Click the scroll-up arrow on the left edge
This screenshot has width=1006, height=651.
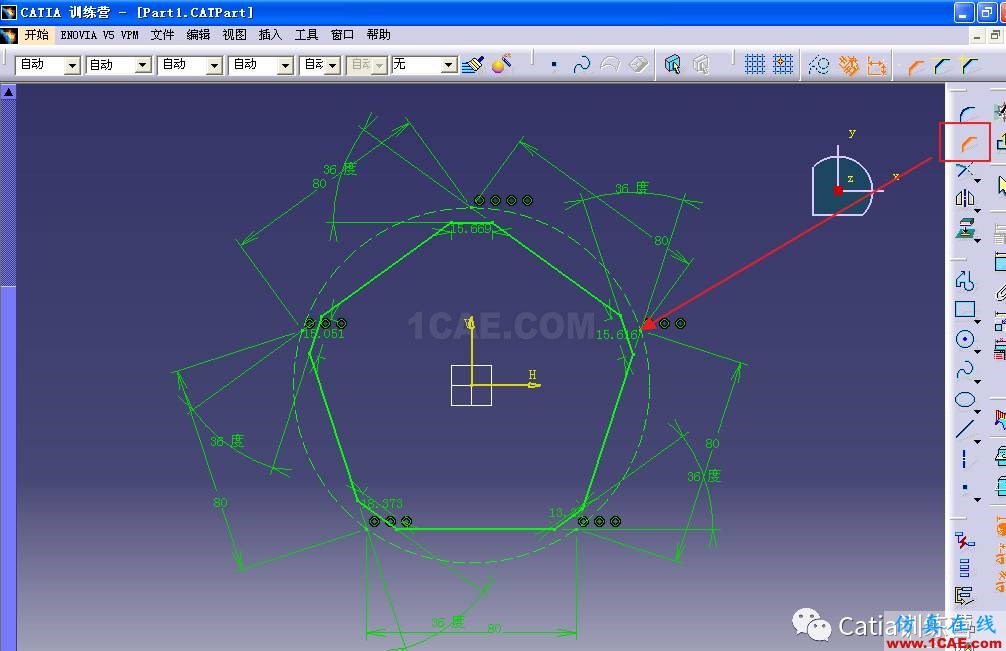point(8,92)
